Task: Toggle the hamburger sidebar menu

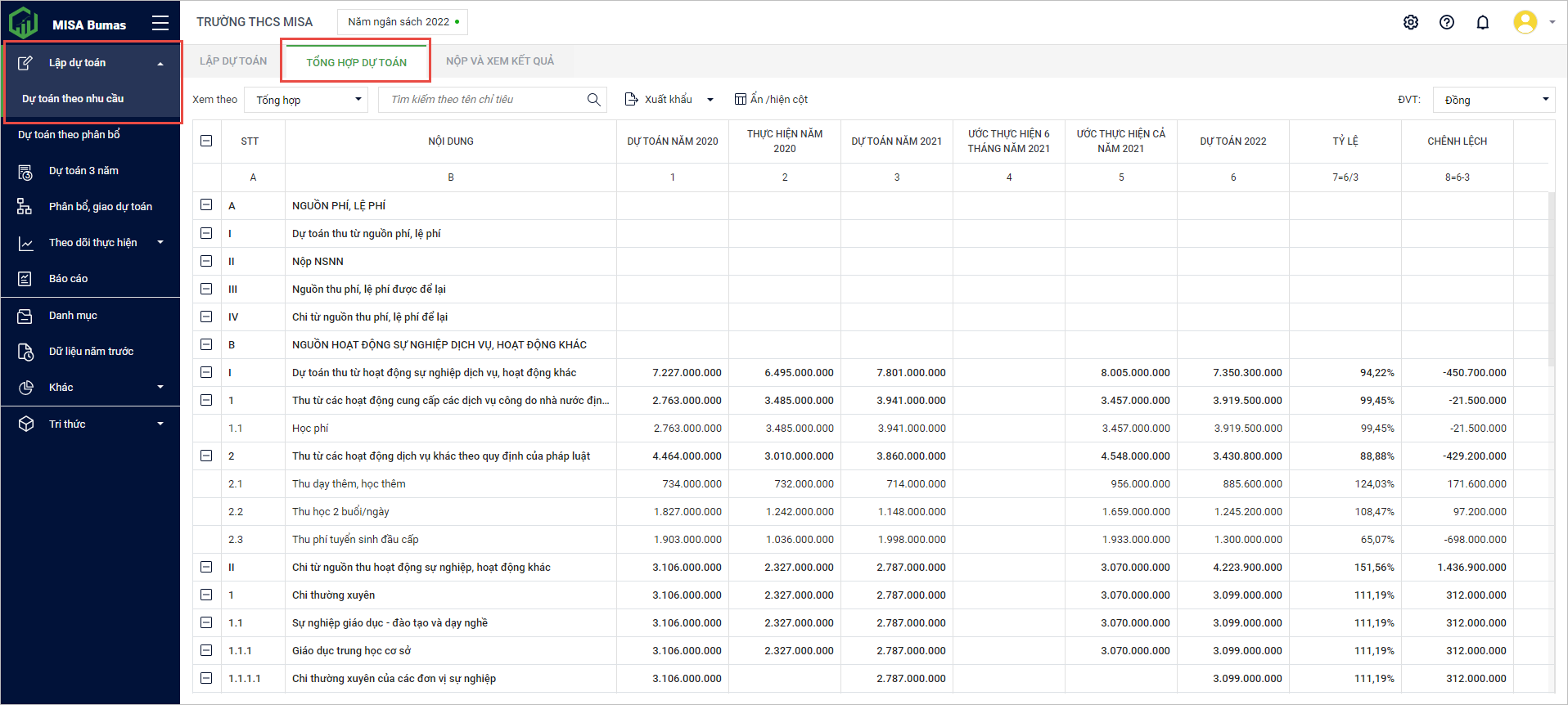Action: (160, 24)
